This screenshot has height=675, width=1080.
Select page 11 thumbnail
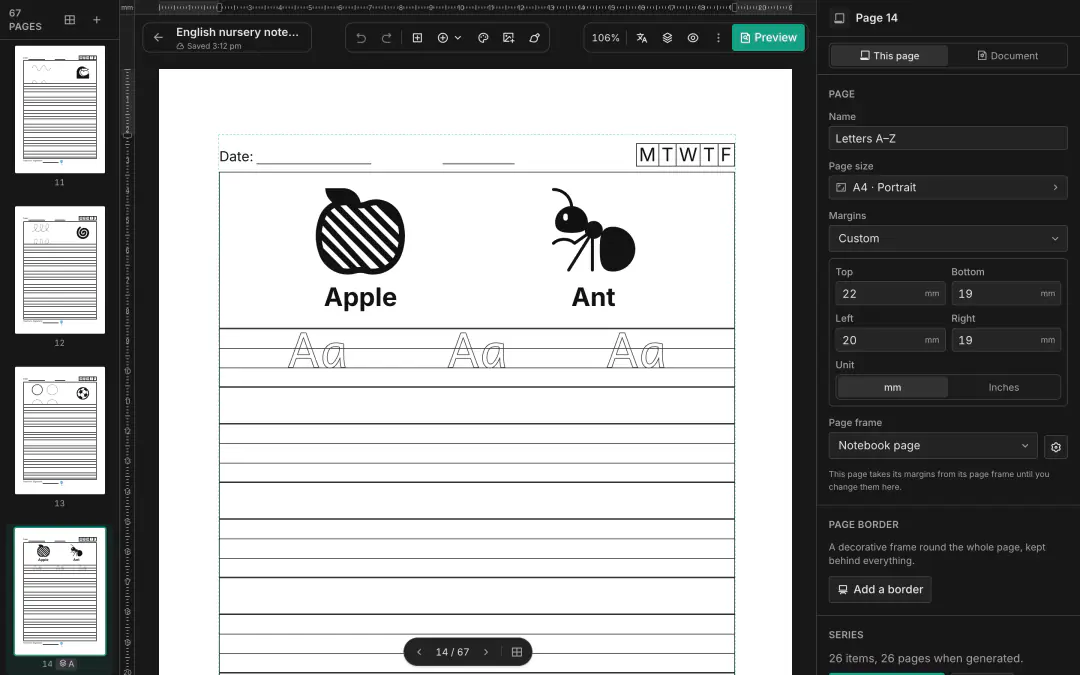60,110
